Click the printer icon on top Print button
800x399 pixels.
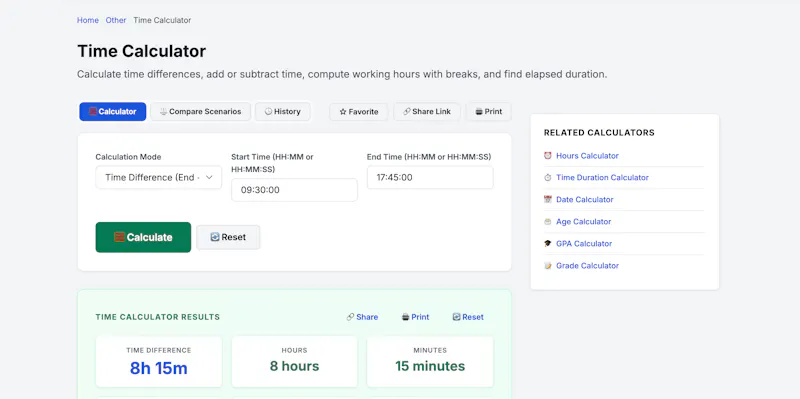click(479, 112)
